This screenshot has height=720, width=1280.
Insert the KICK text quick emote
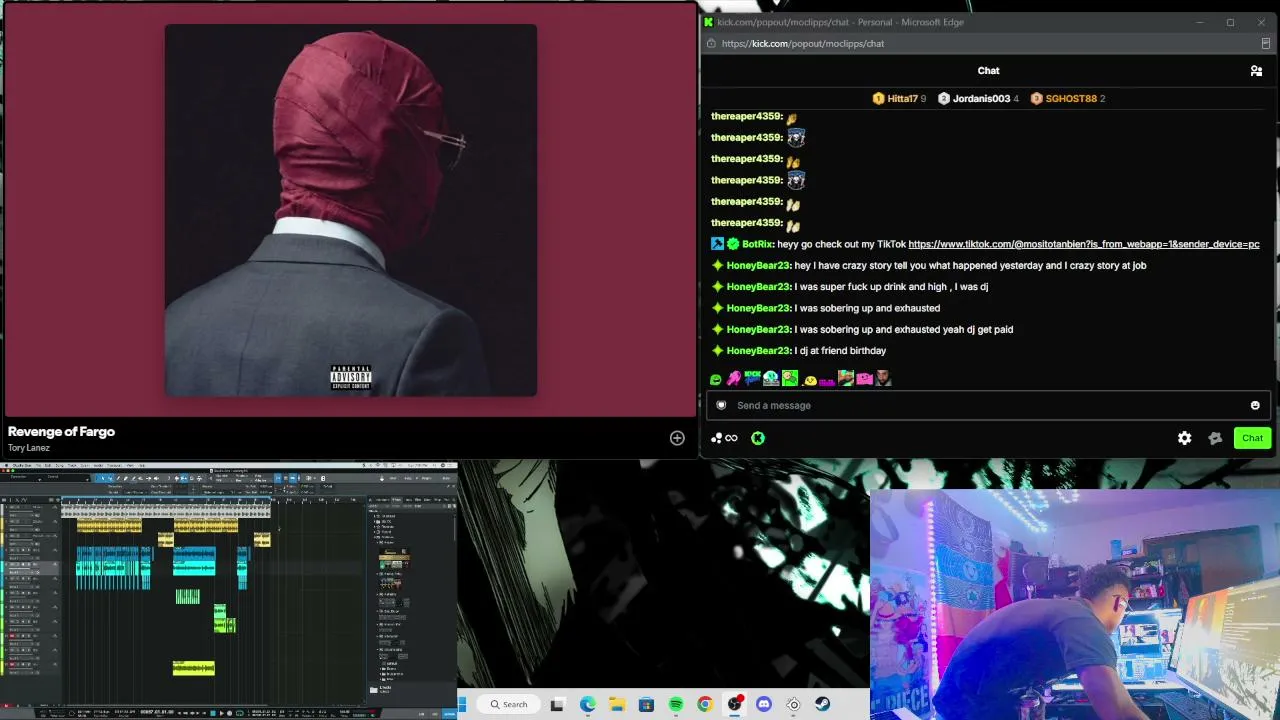point(752,378)
